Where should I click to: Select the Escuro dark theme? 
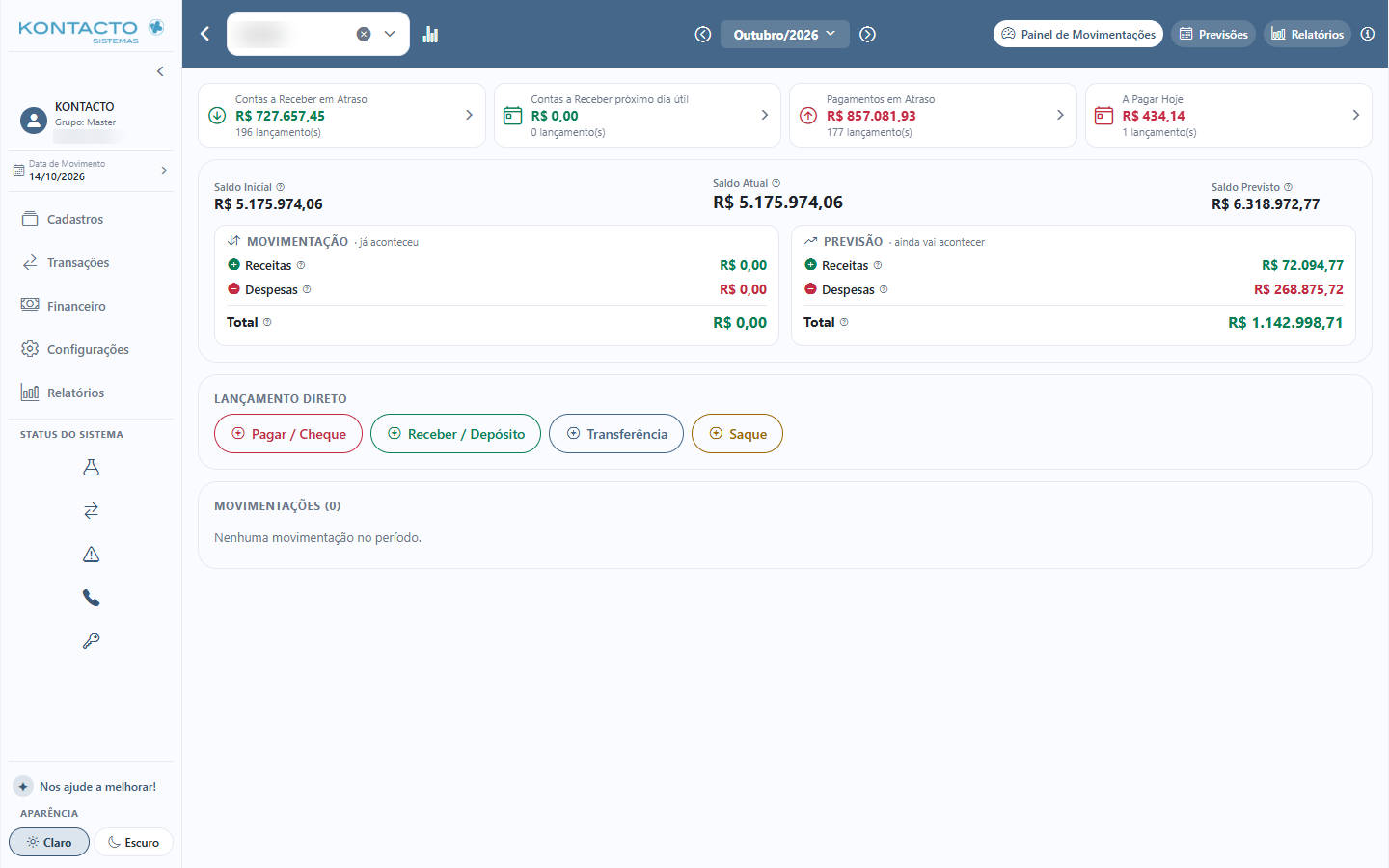(x=133, y=842)
